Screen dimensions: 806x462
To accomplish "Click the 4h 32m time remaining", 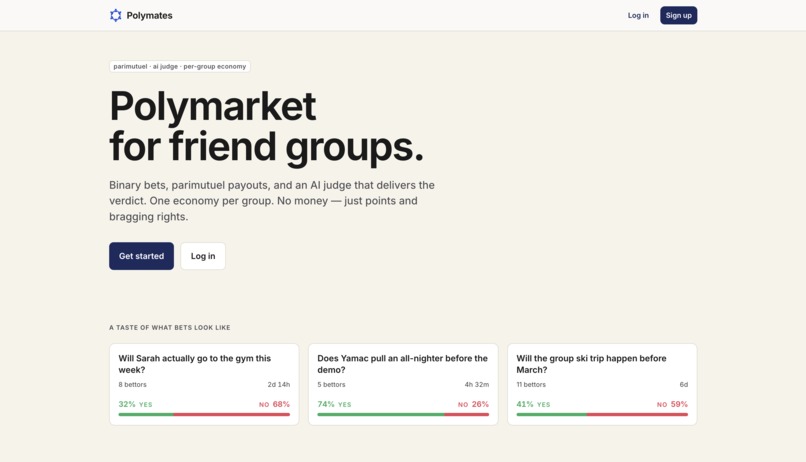I will (477, 384).
